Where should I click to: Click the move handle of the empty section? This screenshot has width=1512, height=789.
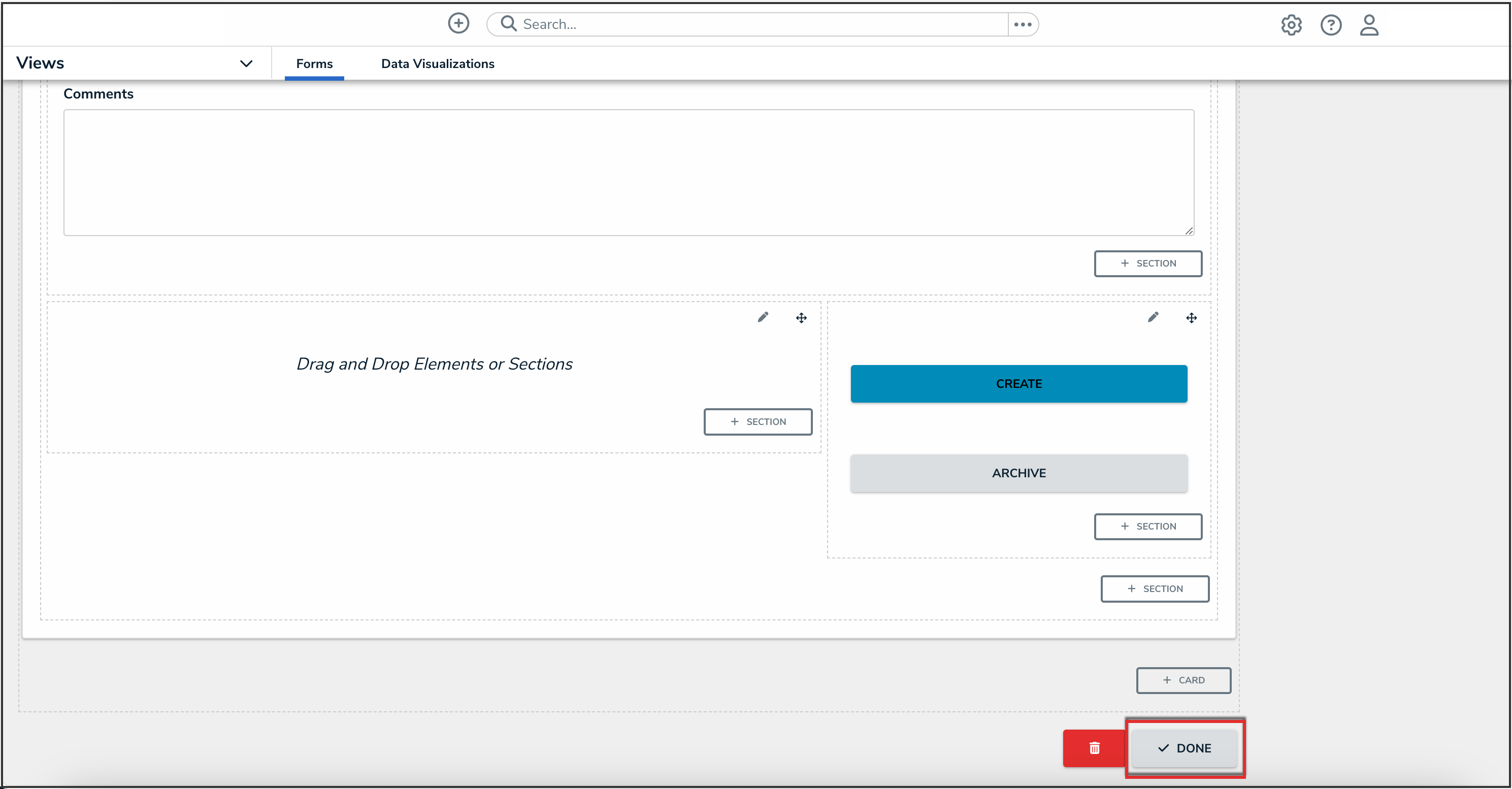pos(801,318)
